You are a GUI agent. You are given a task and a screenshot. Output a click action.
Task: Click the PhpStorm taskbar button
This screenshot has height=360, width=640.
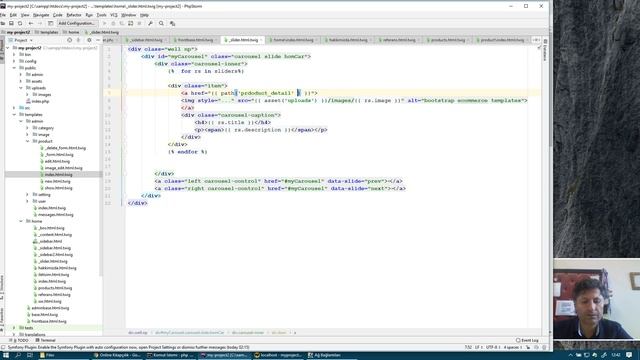click(x=224, y=355)
